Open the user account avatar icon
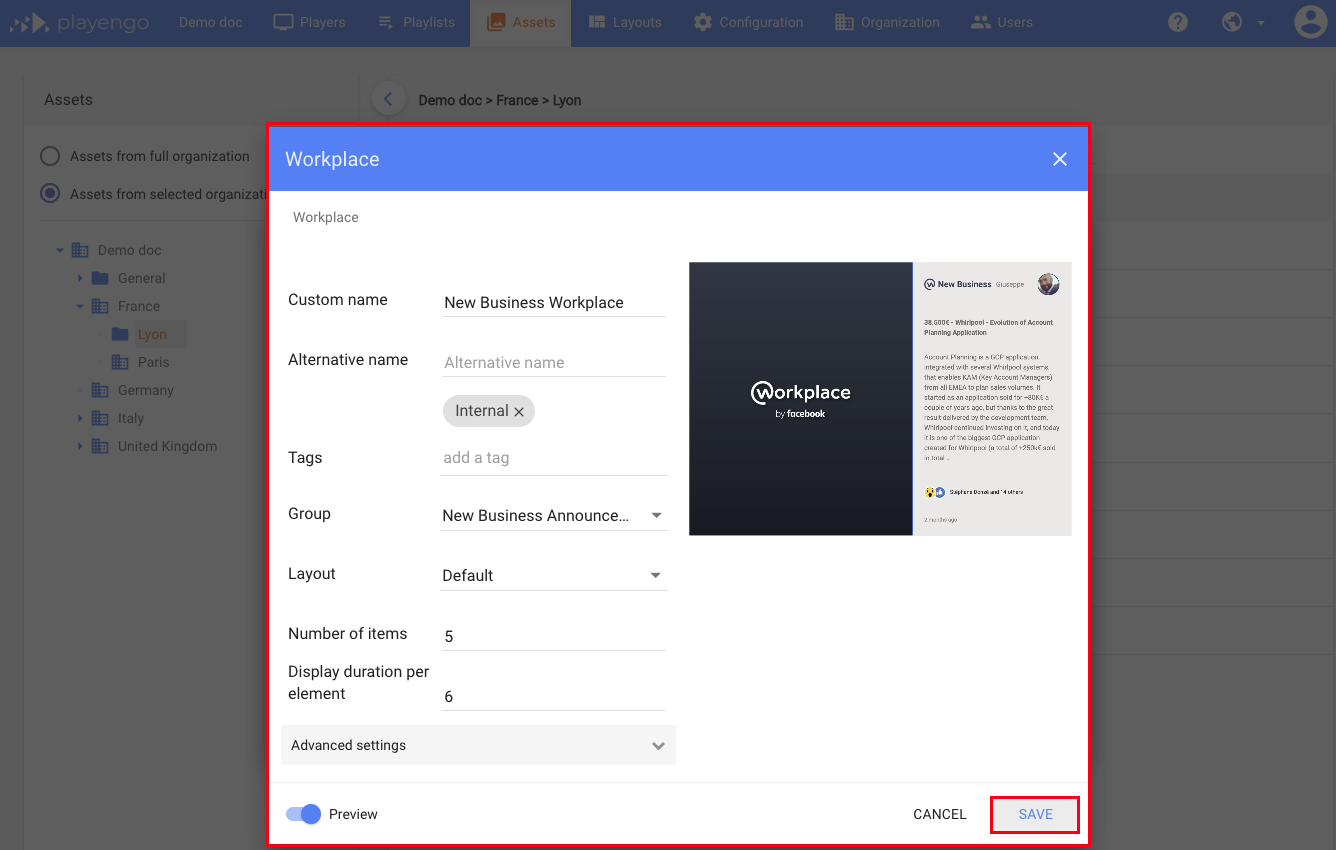Image resolution: width=1336 pixels, height=850 pixels. 1310,22
